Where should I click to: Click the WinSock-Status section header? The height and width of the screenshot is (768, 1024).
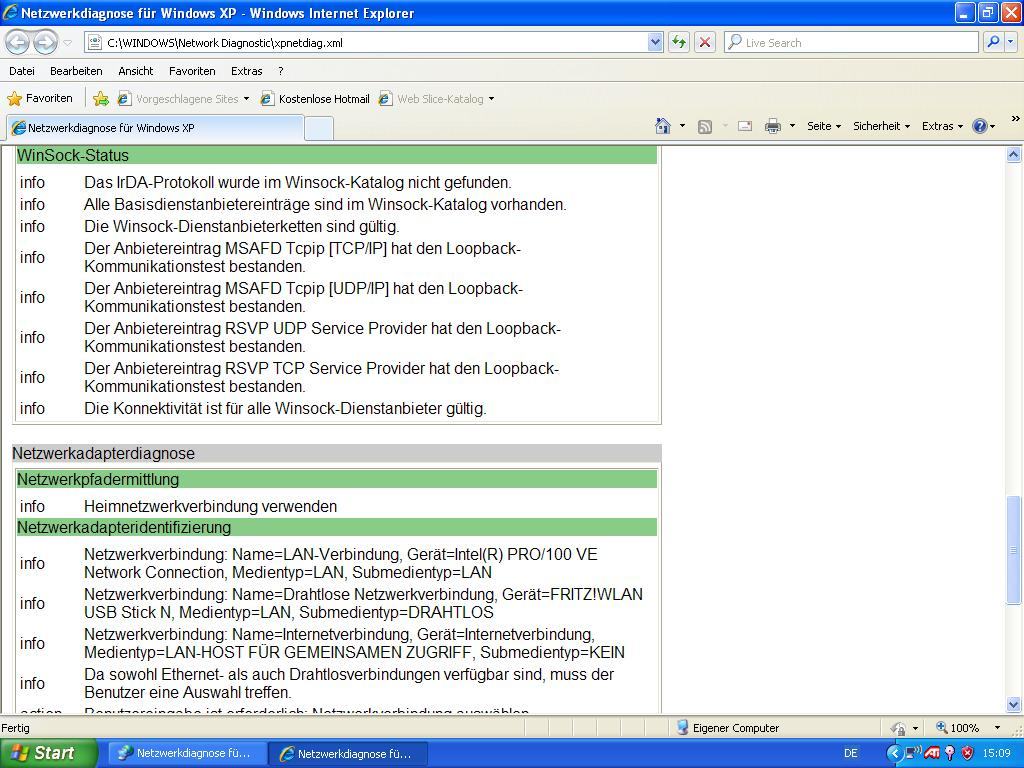(336, 155)
